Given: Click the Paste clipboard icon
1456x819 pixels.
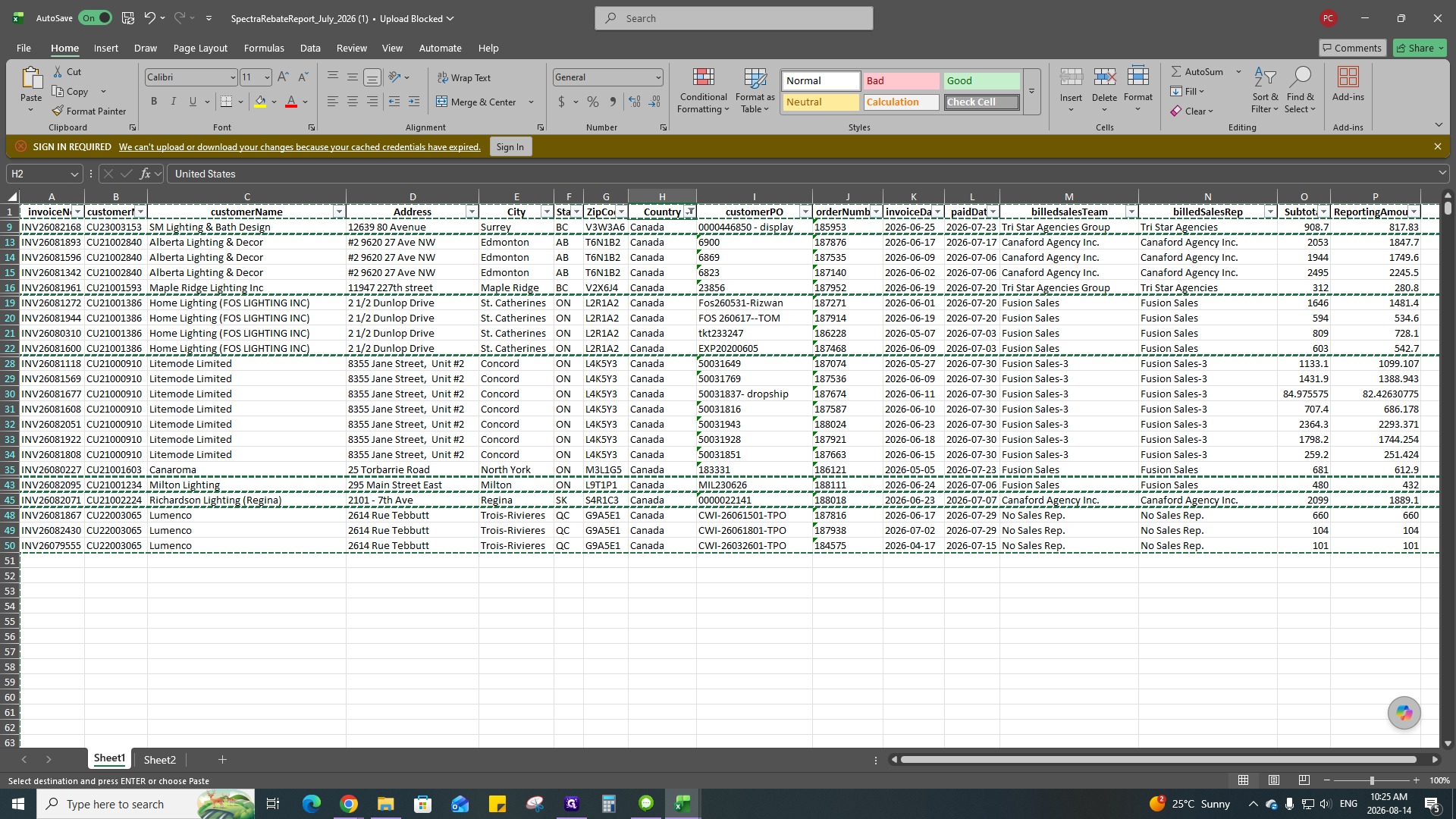Looking at the screenshot, I should click(x=31, y=77).
